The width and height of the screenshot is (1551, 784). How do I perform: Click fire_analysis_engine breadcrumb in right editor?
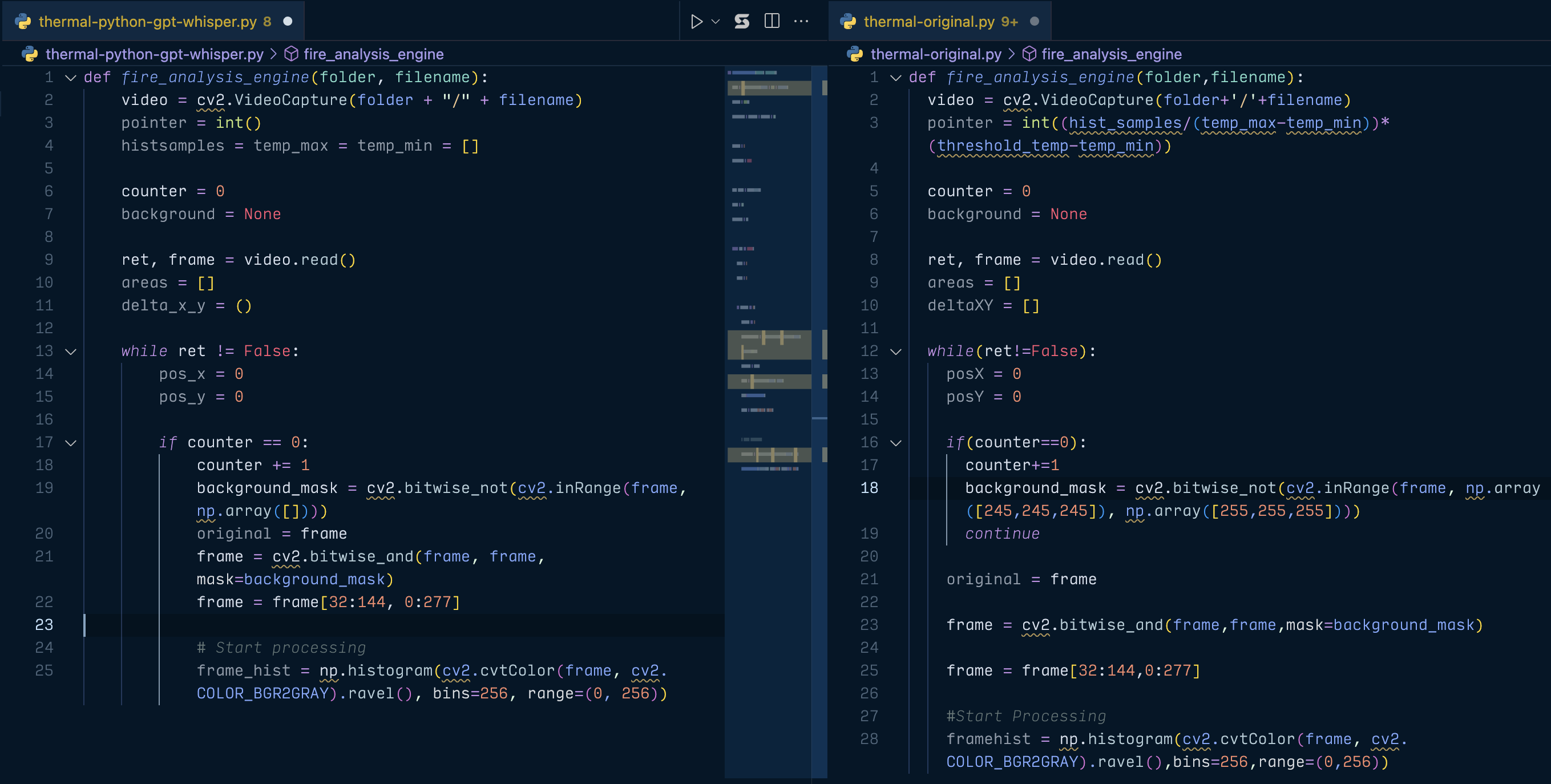coord(1111,54)
